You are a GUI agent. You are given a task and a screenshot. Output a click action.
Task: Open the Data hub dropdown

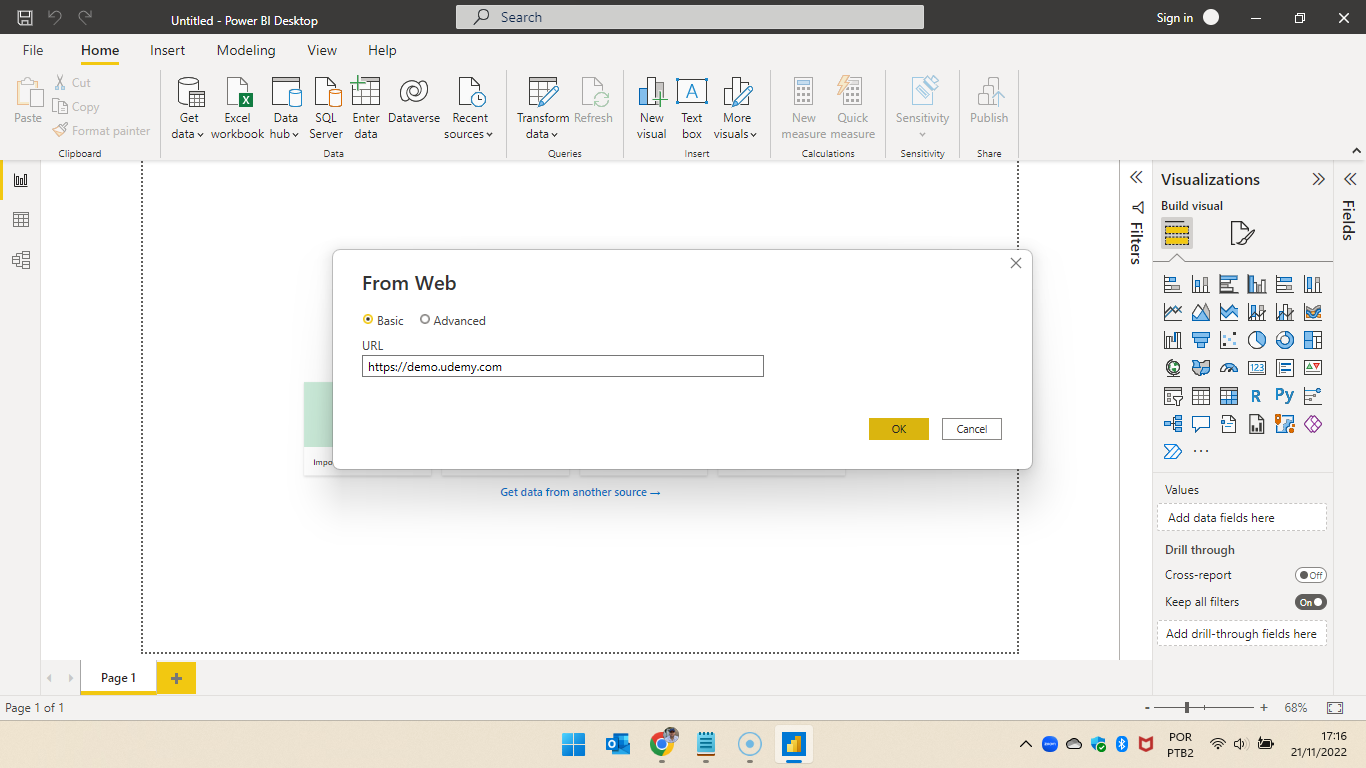[286, 108]
